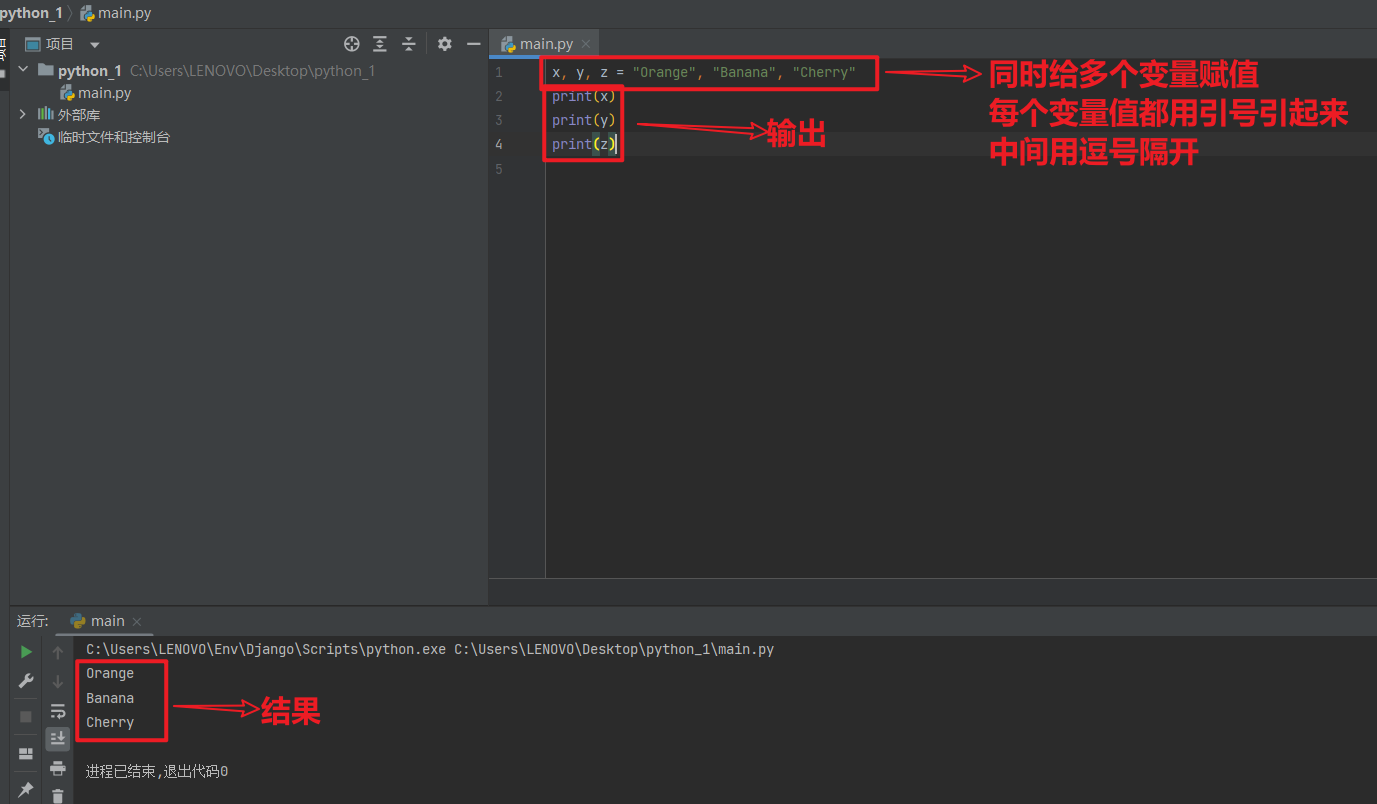Collapse the python_1 project folder

coord(23,70)
